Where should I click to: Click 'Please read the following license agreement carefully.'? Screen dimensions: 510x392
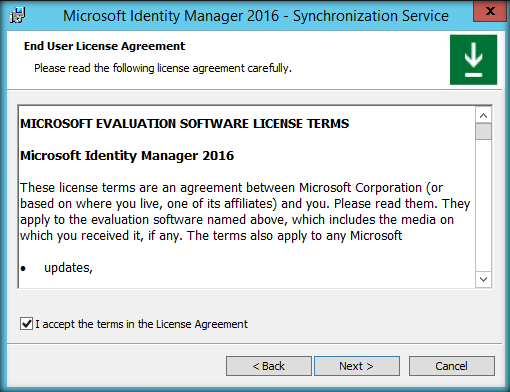click(x=163, y=68)
